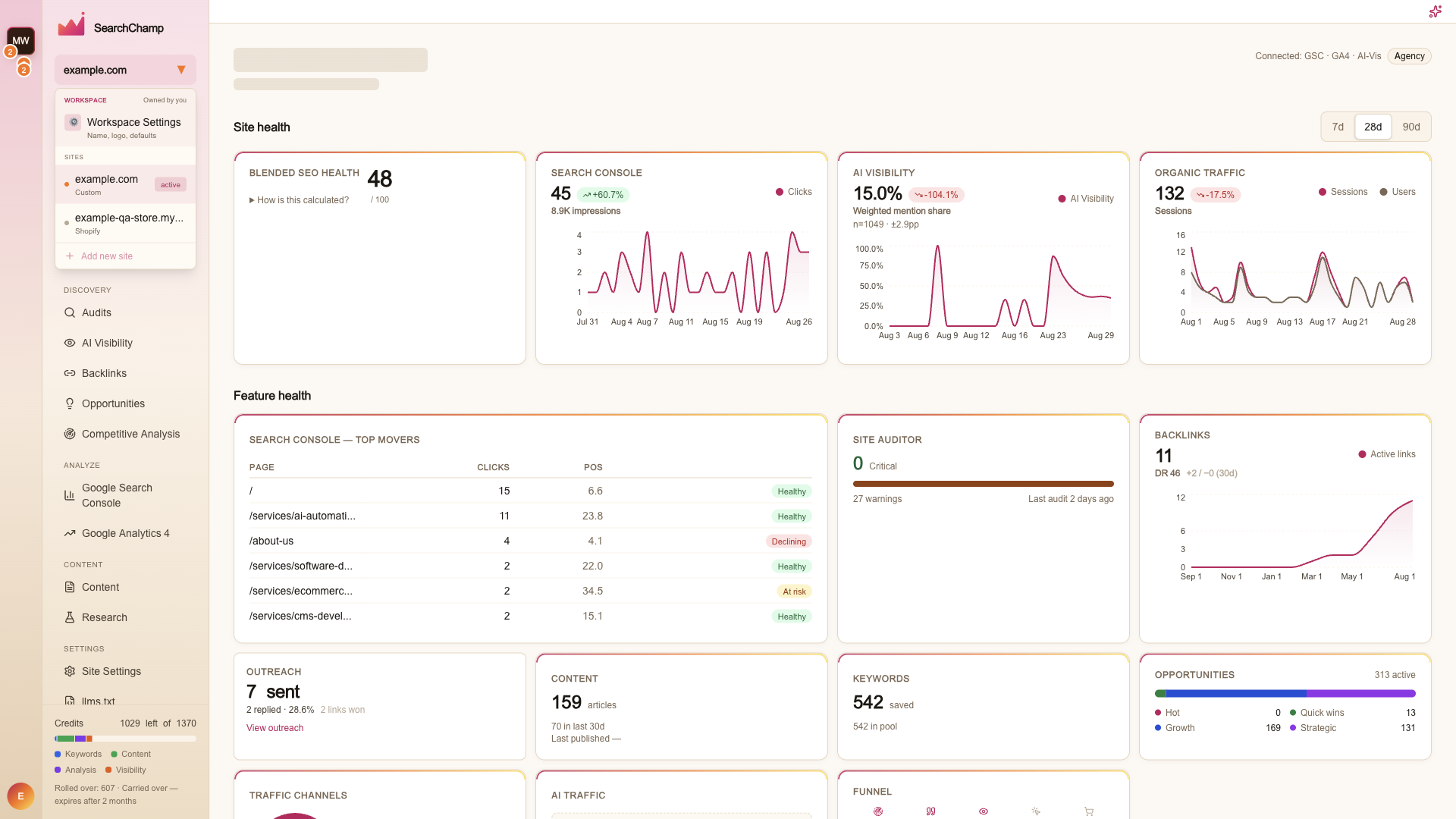Open the View outreach link

(275, 728)
